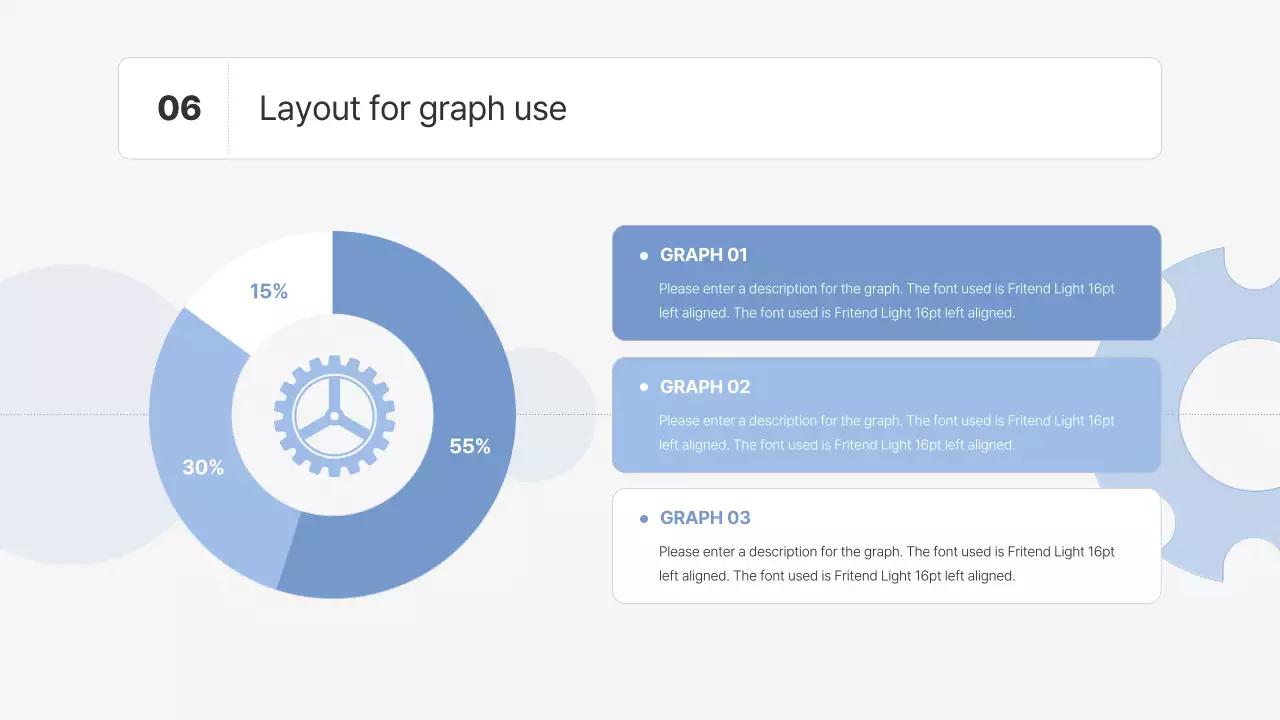The height and width of the screenshot is (720, 1280).
Task: Click the bullet dot beside GRAPH 03
Action: (x=644, y=518)
